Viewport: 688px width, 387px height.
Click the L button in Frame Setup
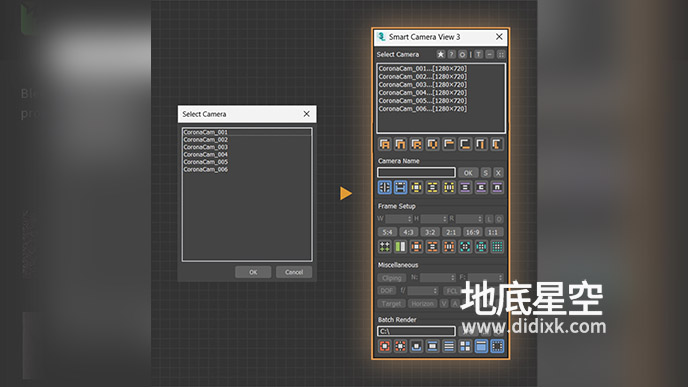pos(489,219)
